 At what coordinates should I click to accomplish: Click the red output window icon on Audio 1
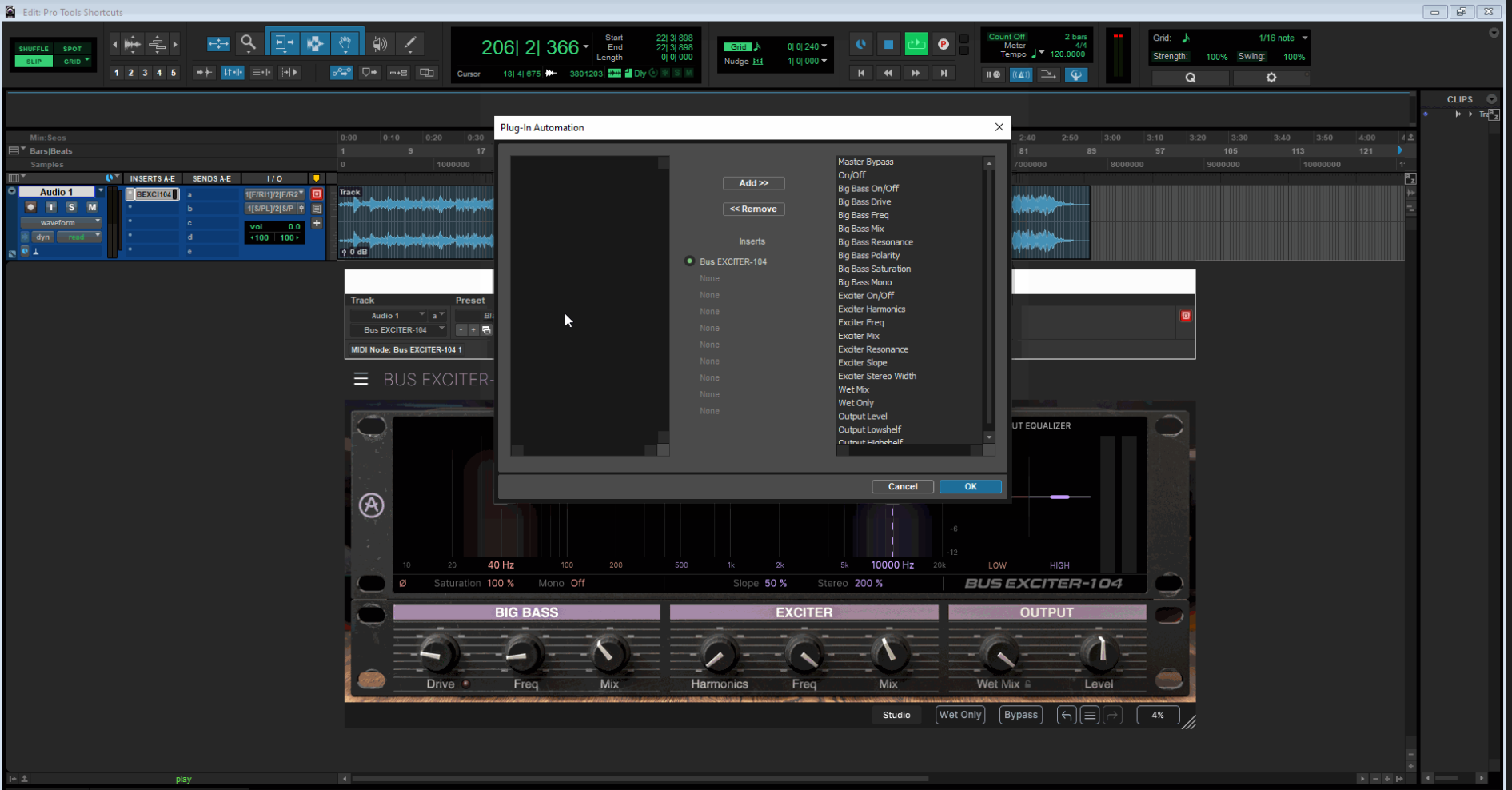click(x=317, y=194)
